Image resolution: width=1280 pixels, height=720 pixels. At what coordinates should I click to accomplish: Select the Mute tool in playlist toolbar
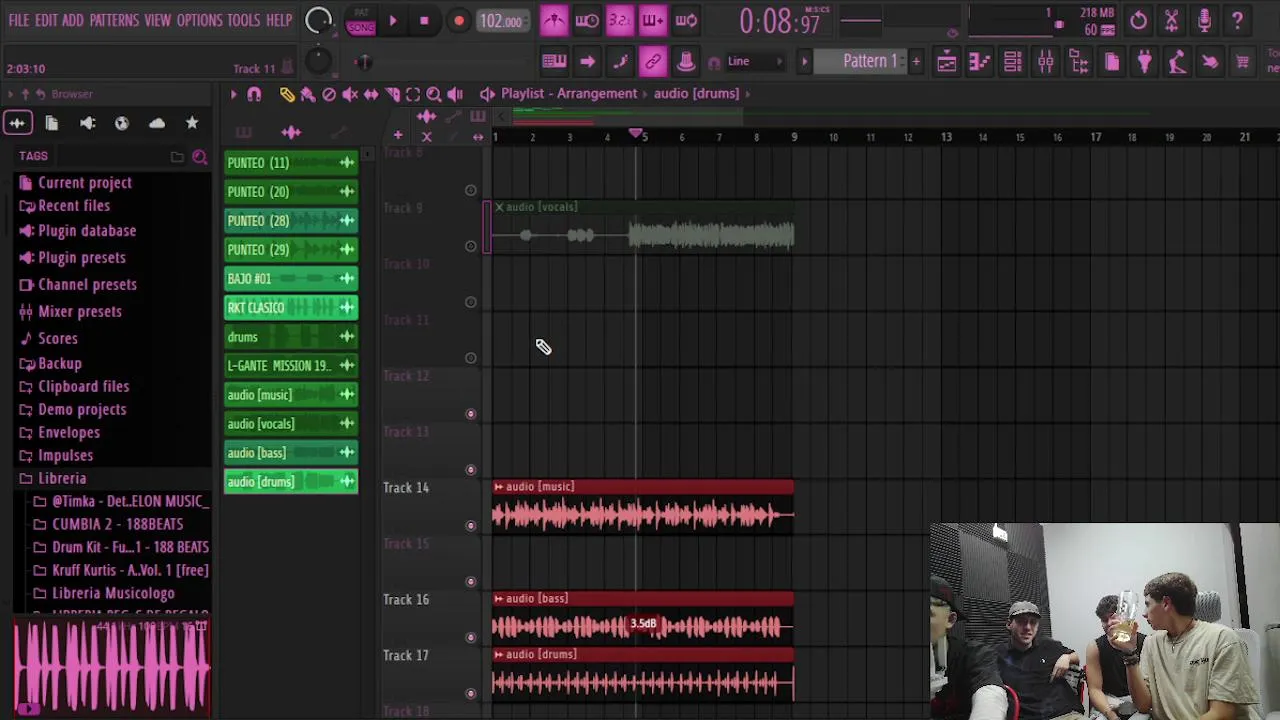pyautogui.click(x=350, y=94)
